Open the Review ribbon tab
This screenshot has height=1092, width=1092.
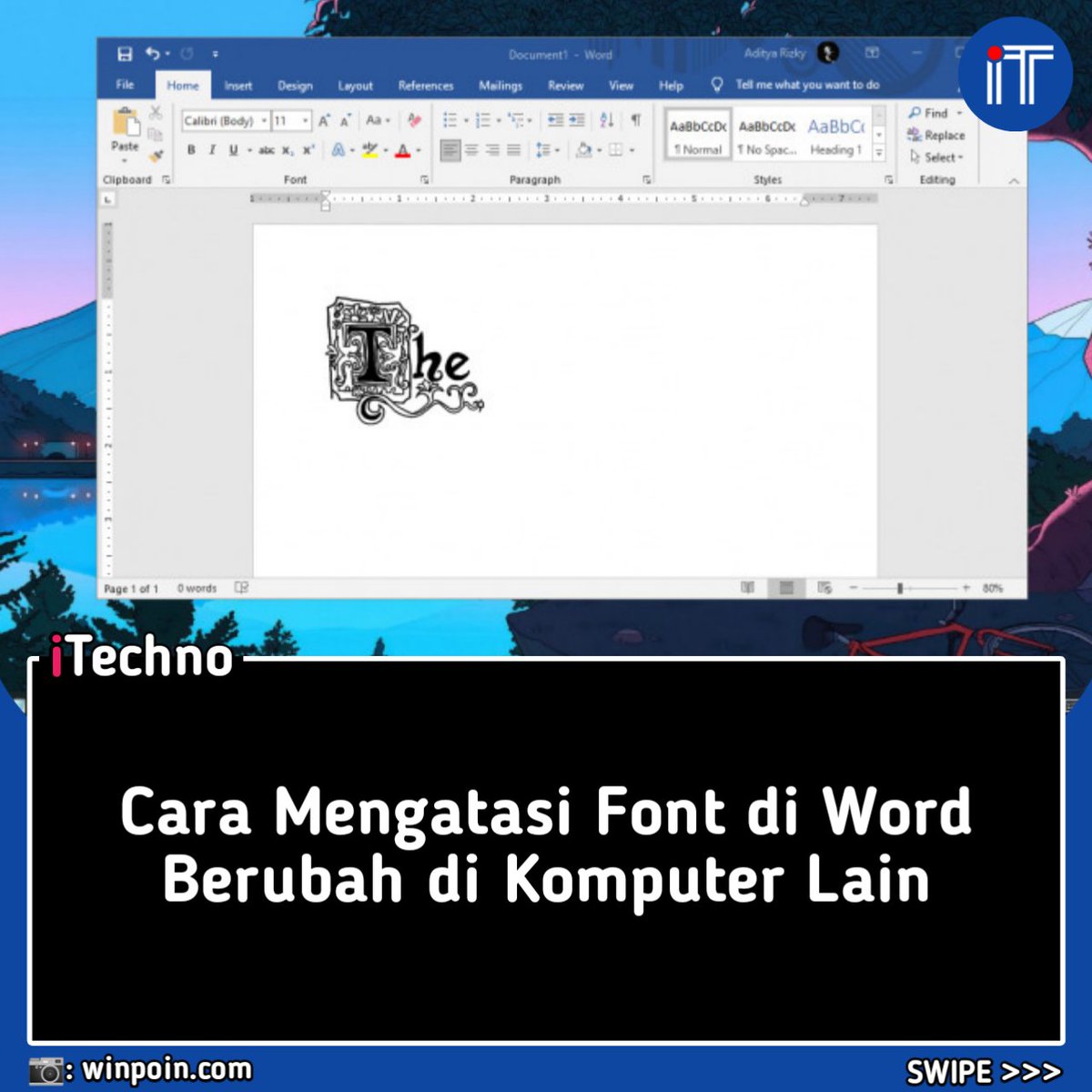(565, 86)
